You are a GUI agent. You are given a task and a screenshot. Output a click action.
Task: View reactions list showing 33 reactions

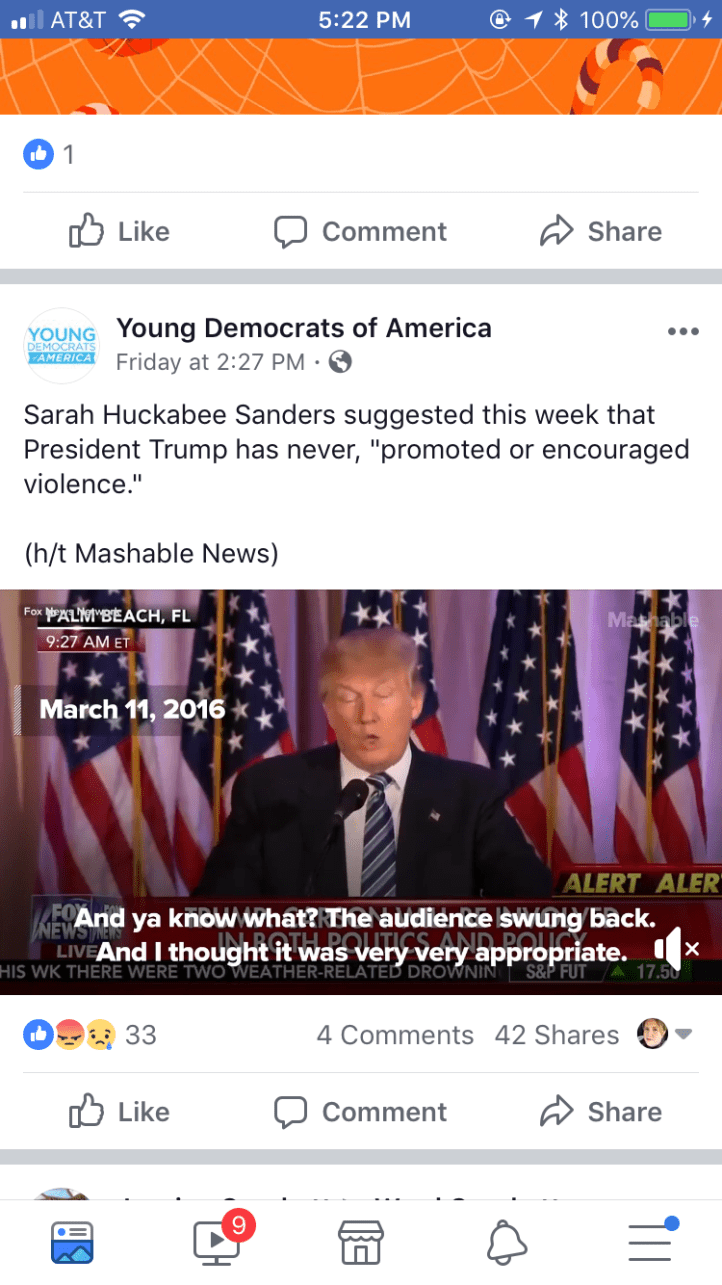tap(90, 1035)
